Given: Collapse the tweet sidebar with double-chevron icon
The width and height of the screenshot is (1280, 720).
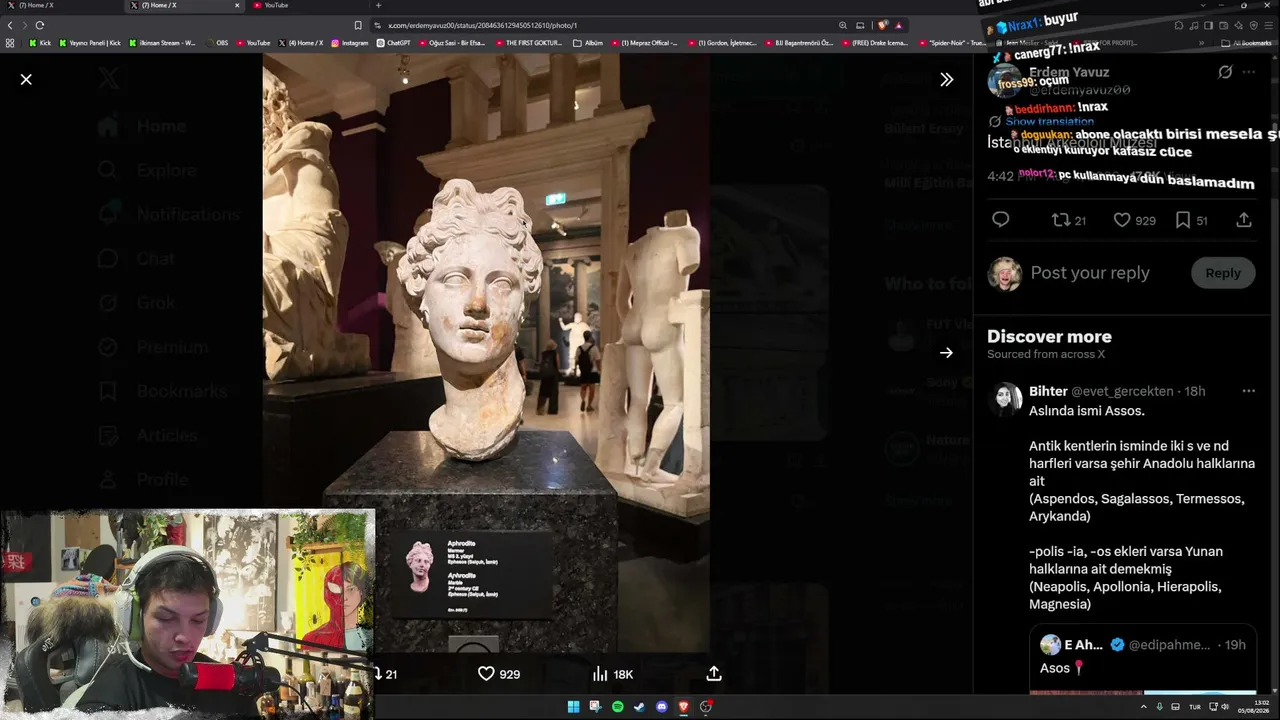Looking at the screenshot, I should (946, 79).
